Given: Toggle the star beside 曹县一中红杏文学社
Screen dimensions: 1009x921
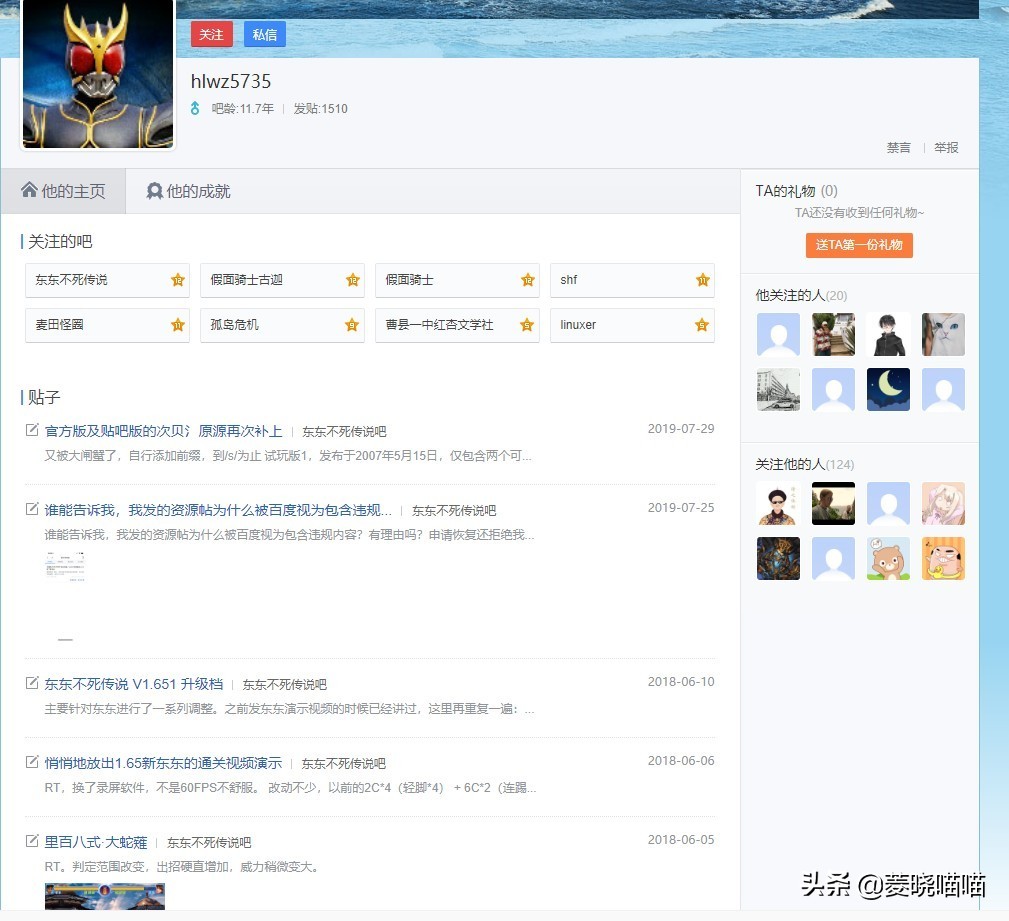Looking at the screenshot, I should 527,325.
